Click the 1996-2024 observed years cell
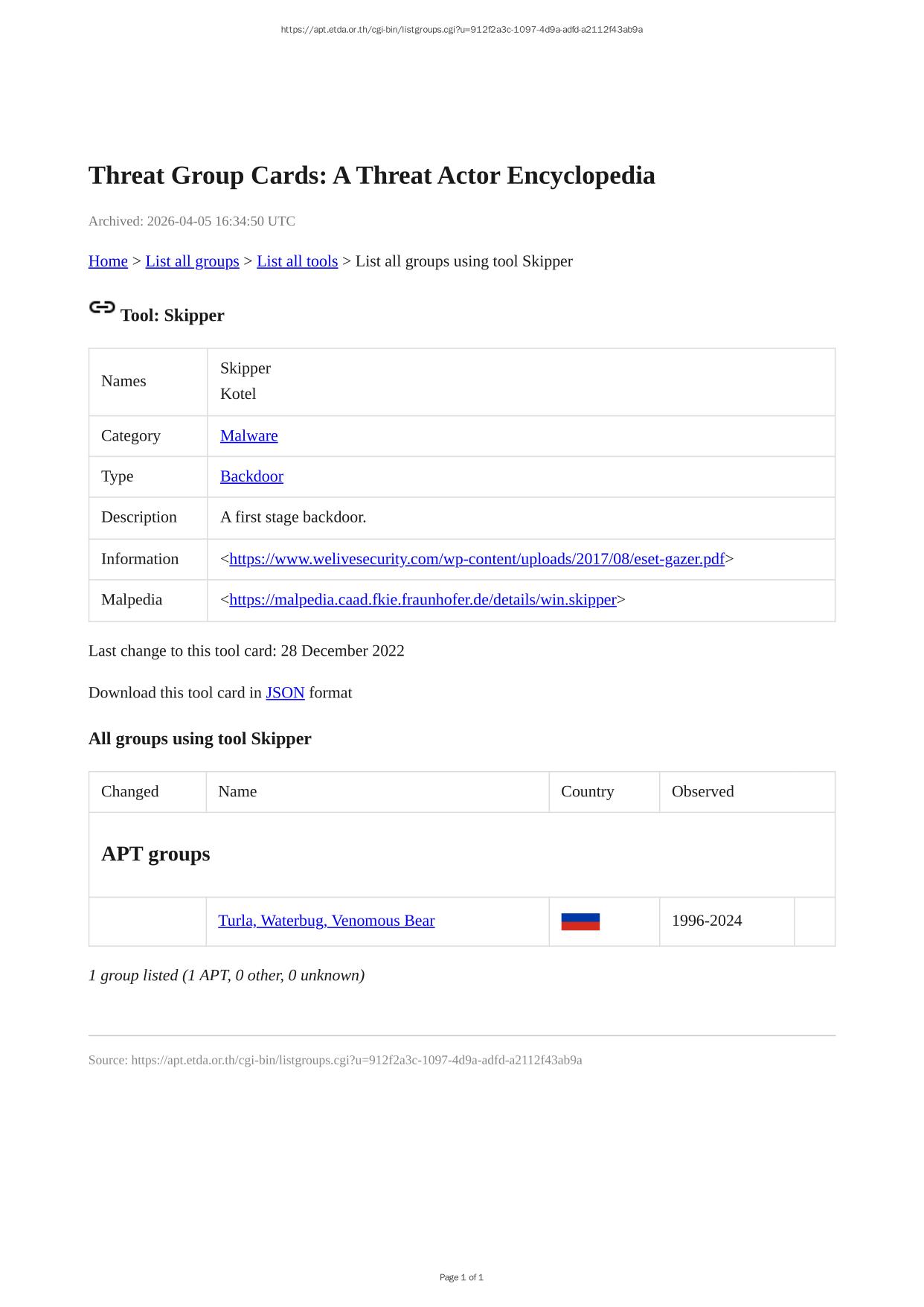 pos(707,921)
